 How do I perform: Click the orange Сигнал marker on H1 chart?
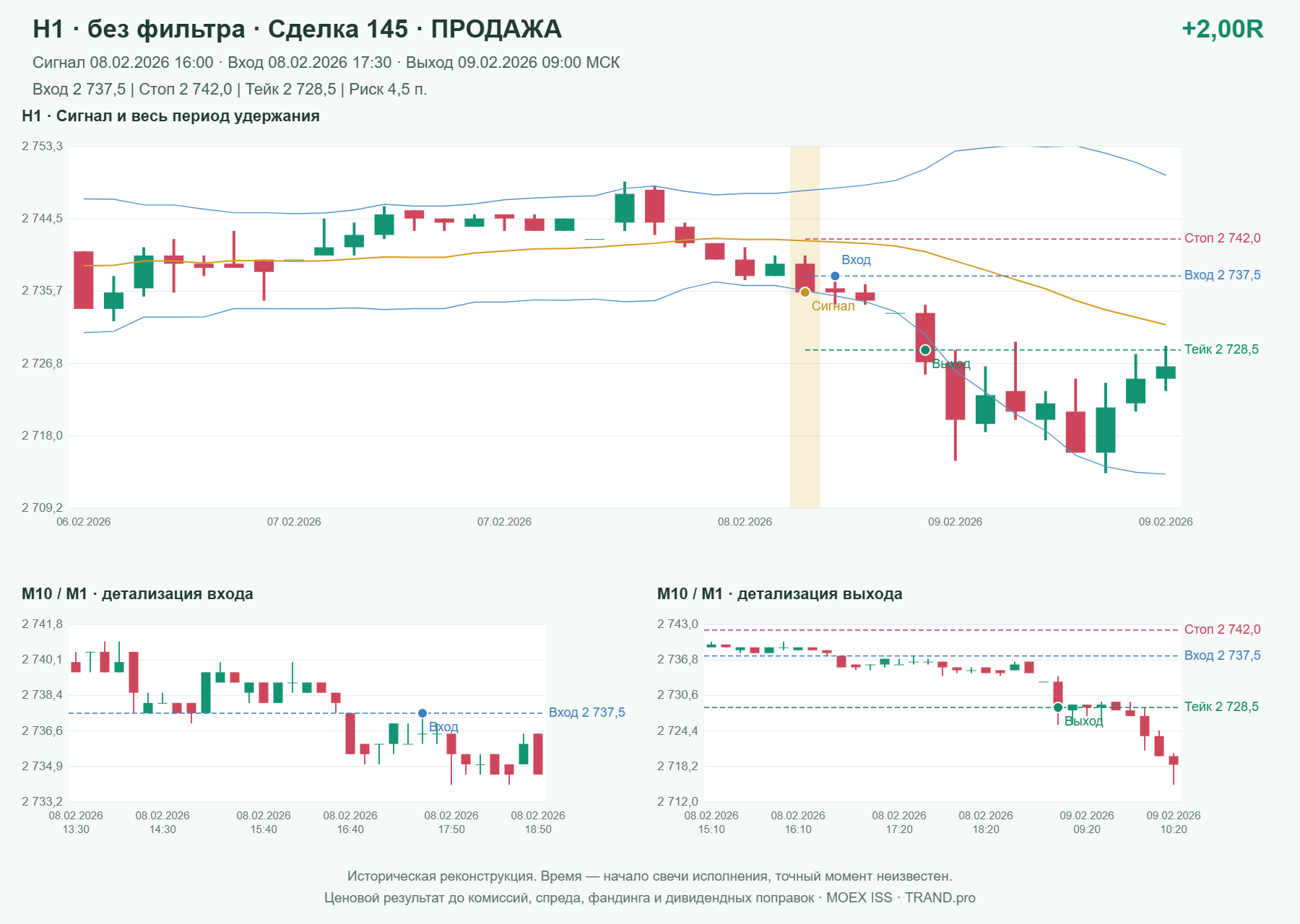[805, 292]
